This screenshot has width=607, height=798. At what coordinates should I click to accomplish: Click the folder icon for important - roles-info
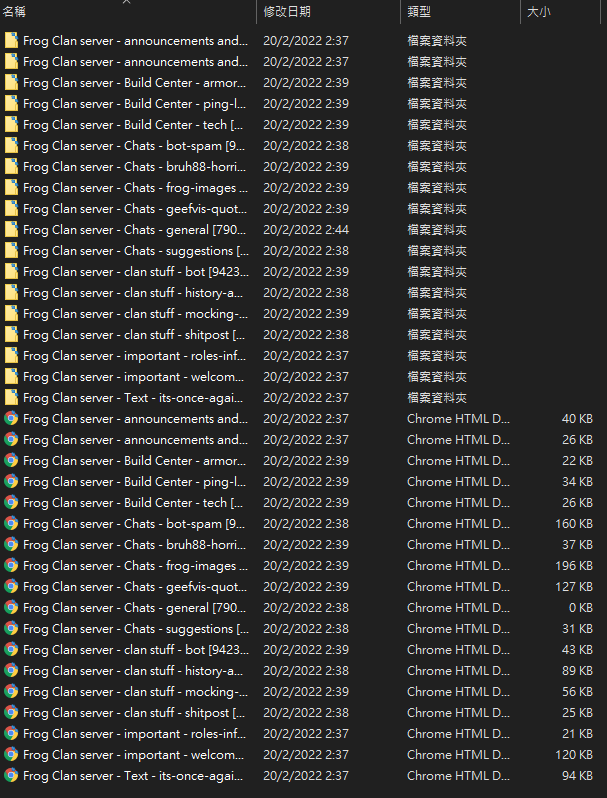click(x=11, y=356)
